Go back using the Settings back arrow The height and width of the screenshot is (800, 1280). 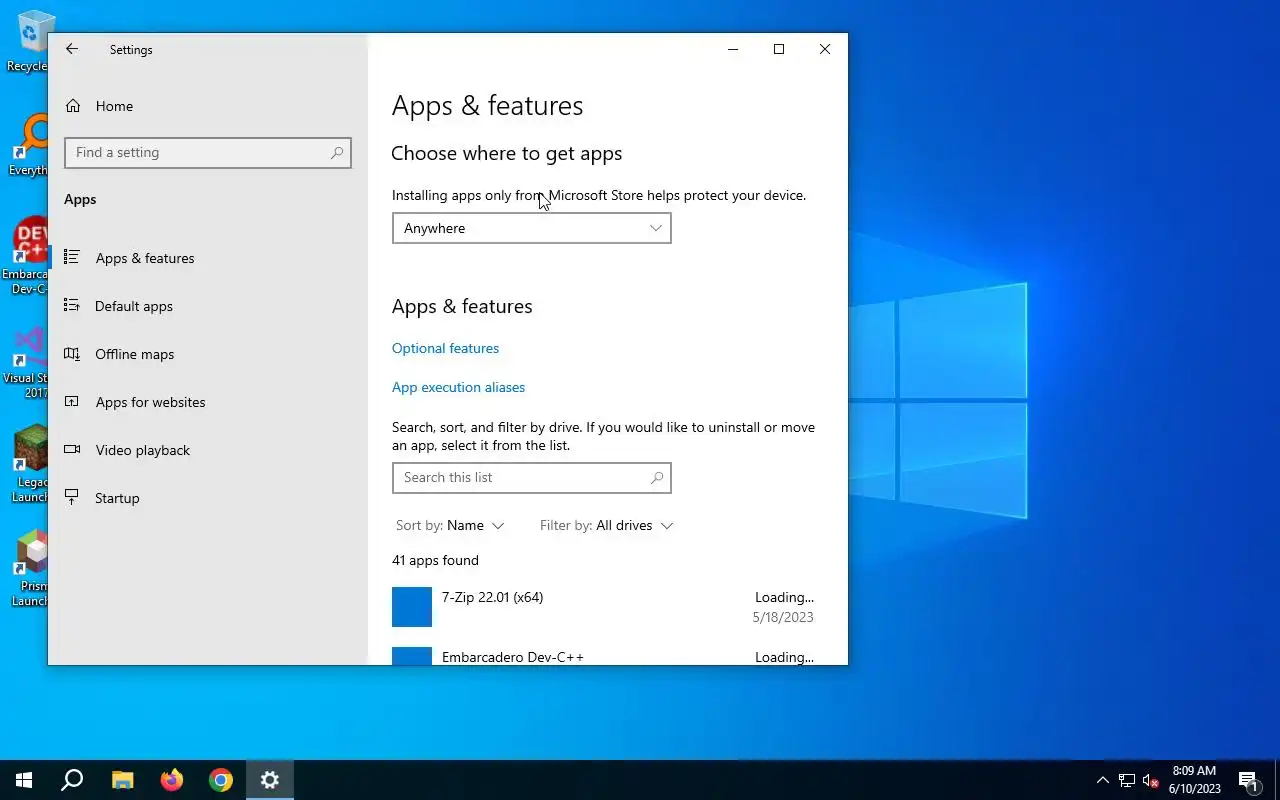point(72,49)
